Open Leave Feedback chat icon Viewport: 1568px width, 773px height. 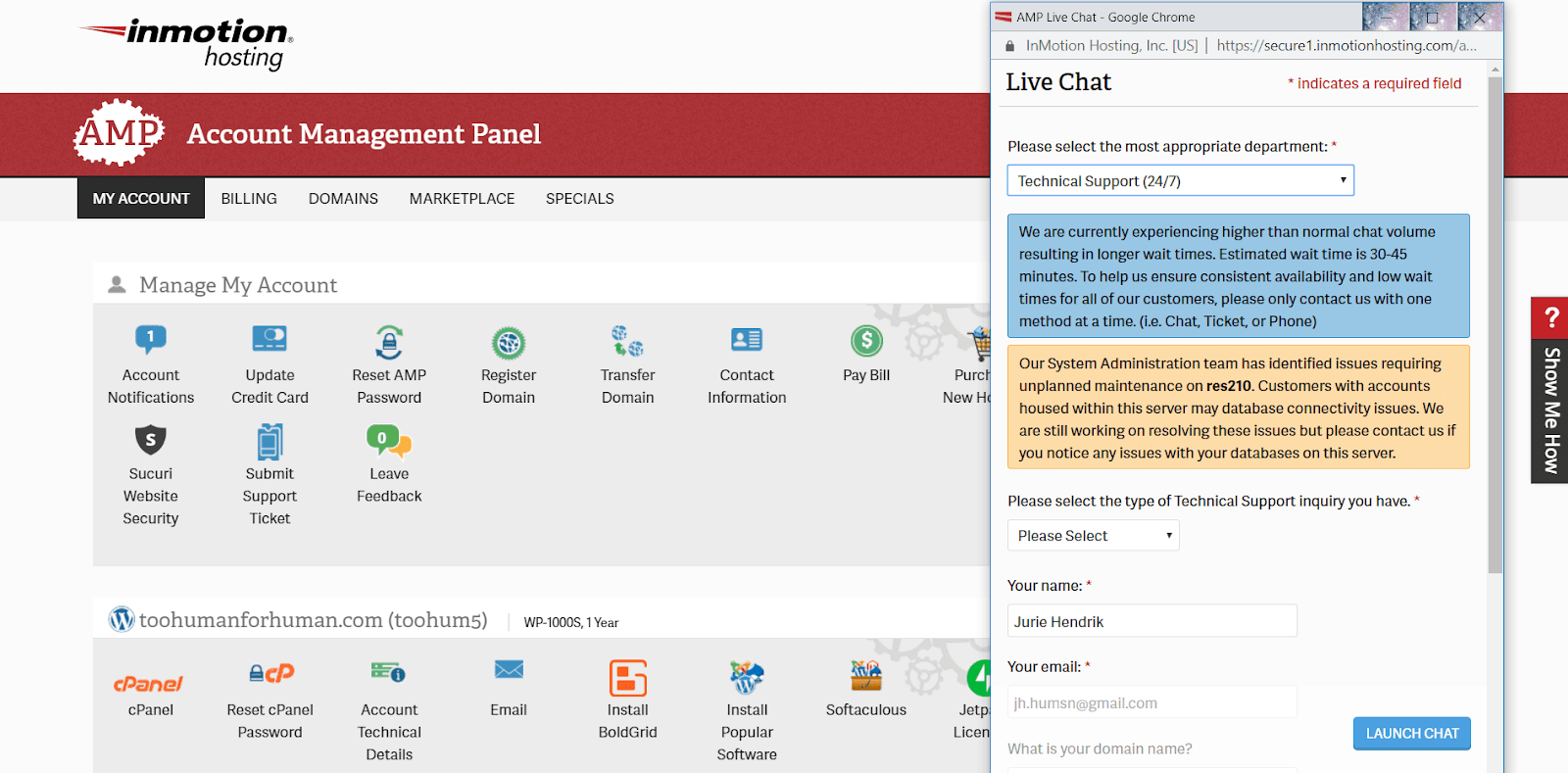389,441
